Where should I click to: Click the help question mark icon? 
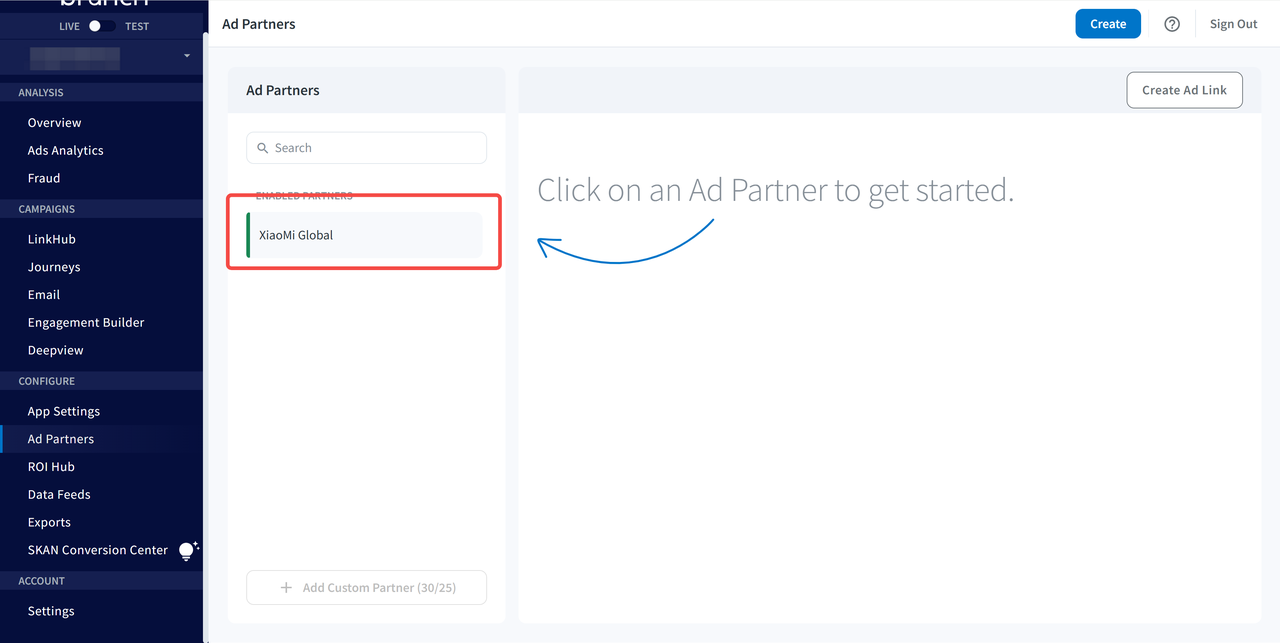tap(1172, 24)
